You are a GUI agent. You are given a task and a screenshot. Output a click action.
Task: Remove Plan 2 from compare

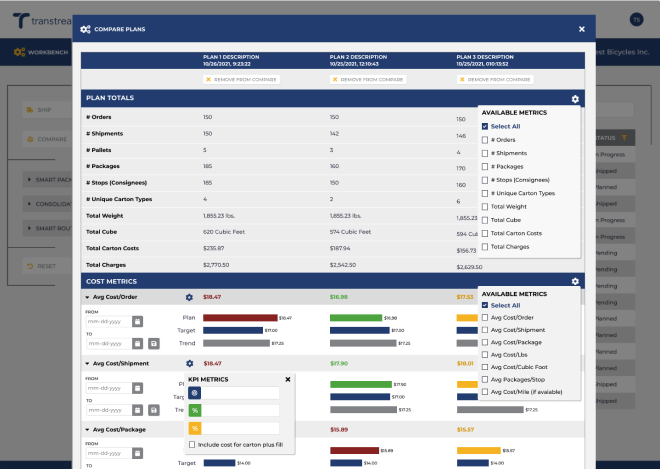click(x=366, y=78)
